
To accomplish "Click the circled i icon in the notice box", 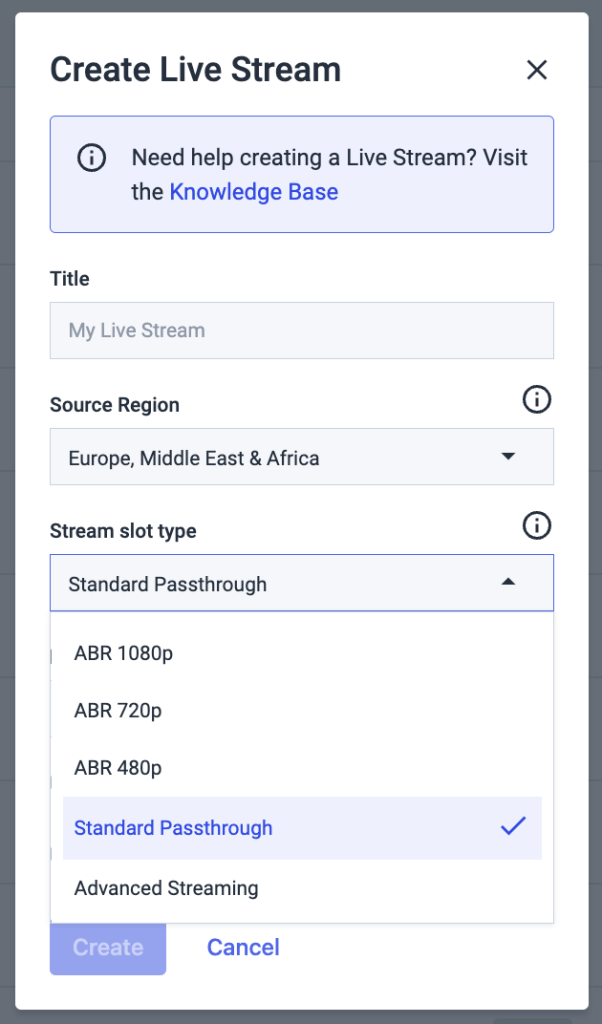I will click(91, 157).
